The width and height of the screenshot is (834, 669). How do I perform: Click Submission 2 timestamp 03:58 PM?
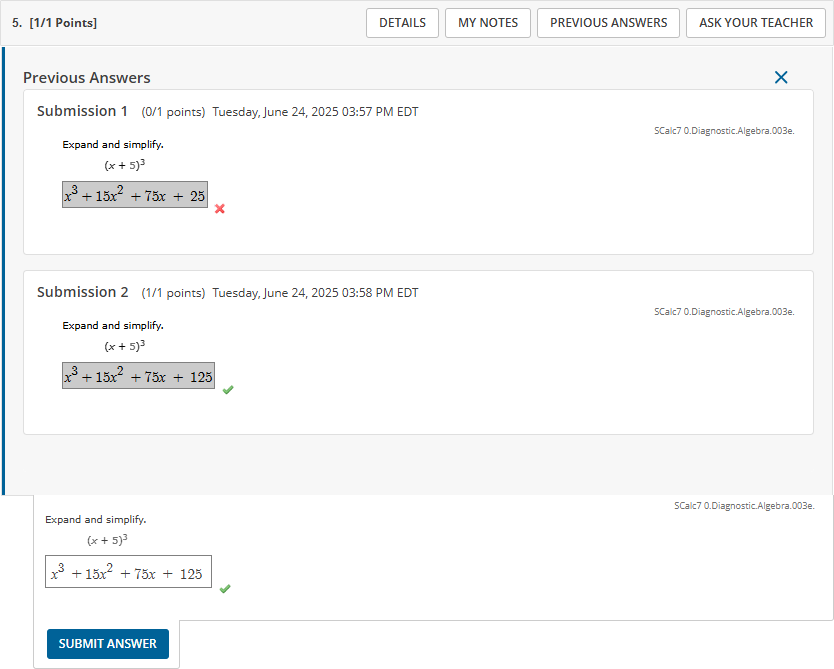click(x=315, y=293)
